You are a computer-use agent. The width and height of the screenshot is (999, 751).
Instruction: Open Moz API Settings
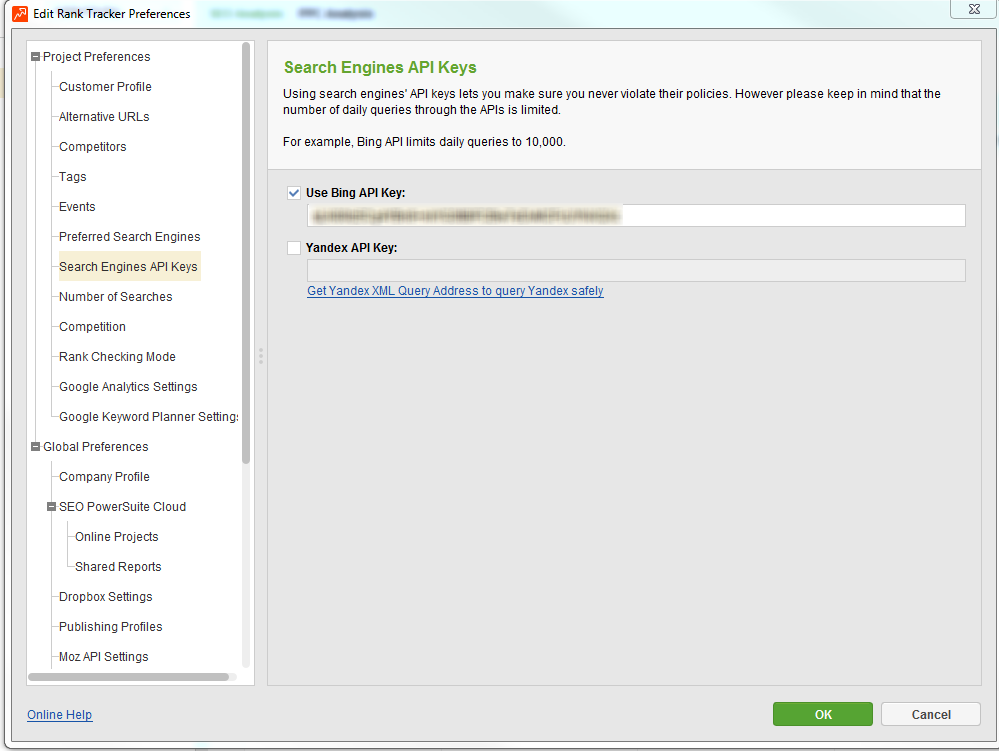coord(103,656)
